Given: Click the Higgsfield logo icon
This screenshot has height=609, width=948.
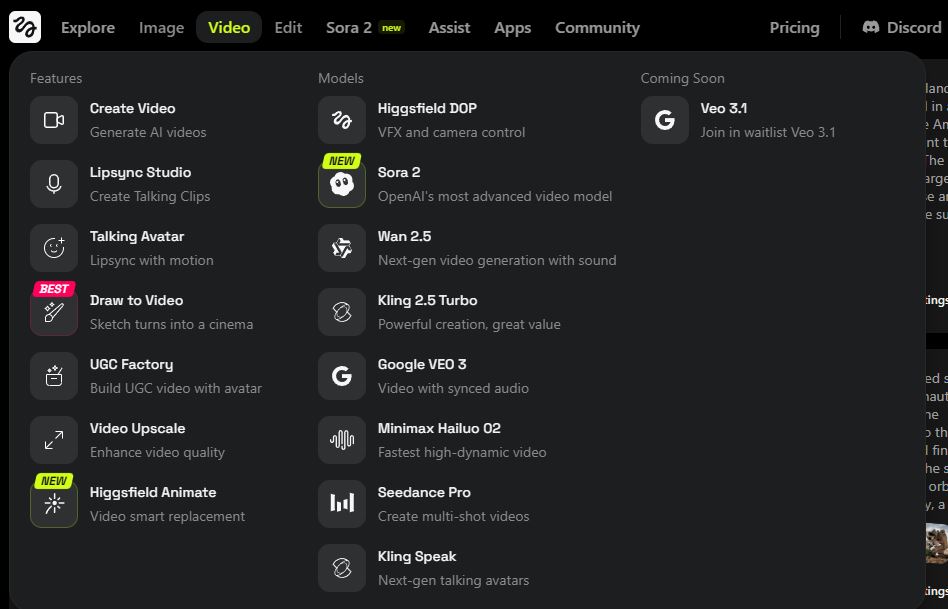Looking at the screenshot, I should [x=25, y=27].
